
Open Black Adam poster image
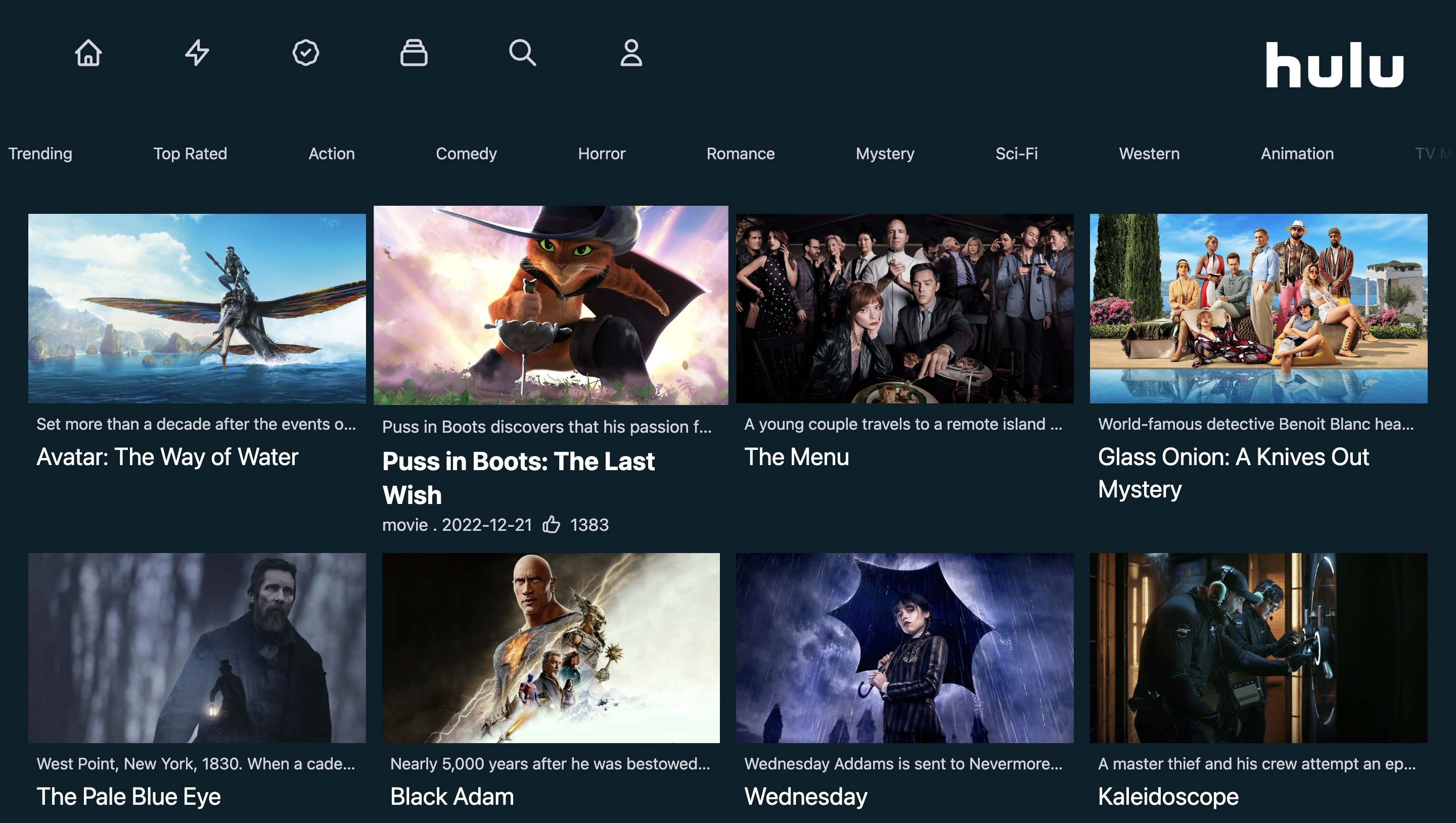click(551, 648)
